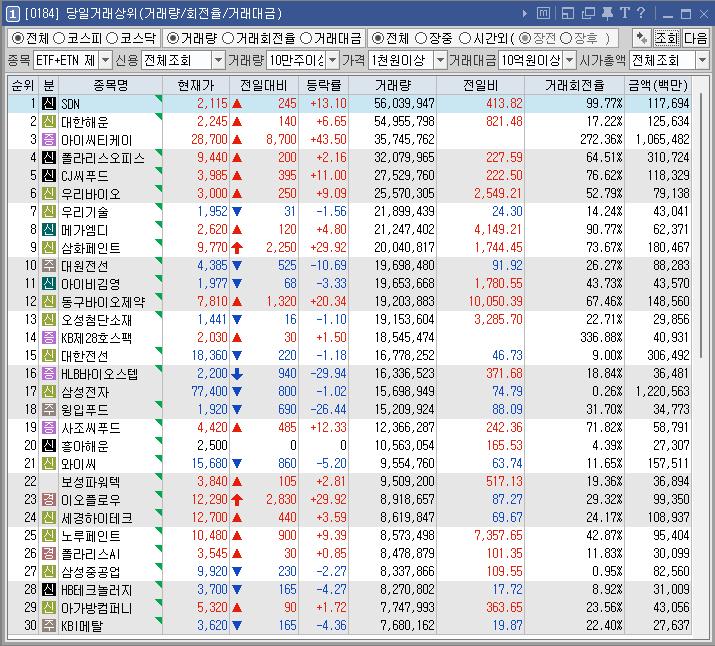This screenshot has height=646, width=715.
Task: Click the black 신 badge next to 흥아해운
Action: (49, 445)
